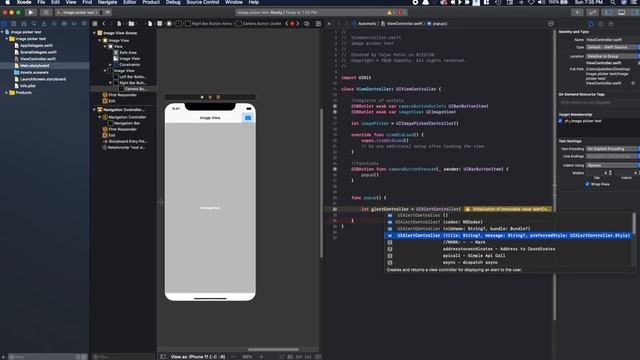
Task: Open the Location dropdown Relative to Group
Action: pyautogui.click(x=612, y=56)
